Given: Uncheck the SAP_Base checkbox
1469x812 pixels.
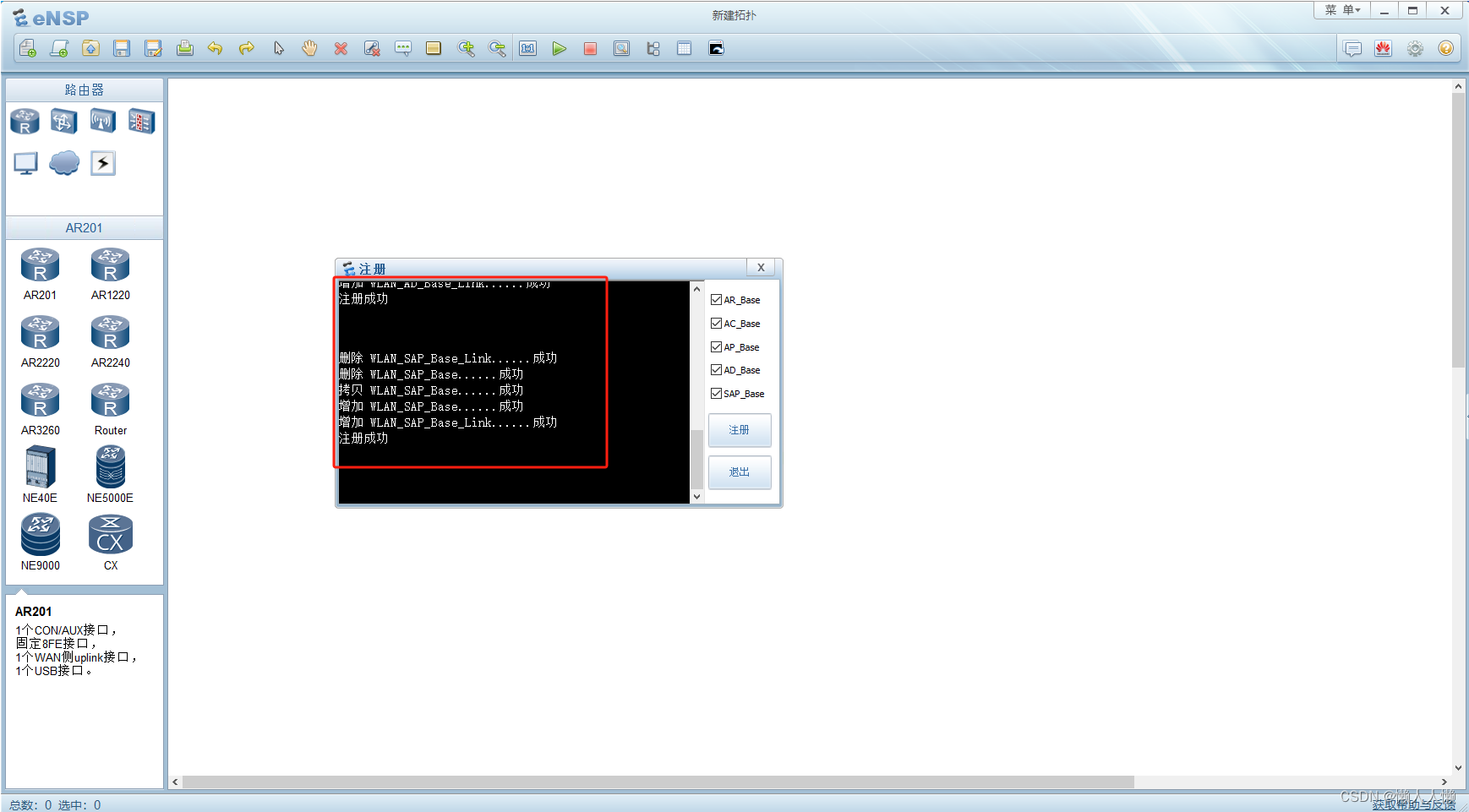Looking at the screenshot, I should click(716, 394).
